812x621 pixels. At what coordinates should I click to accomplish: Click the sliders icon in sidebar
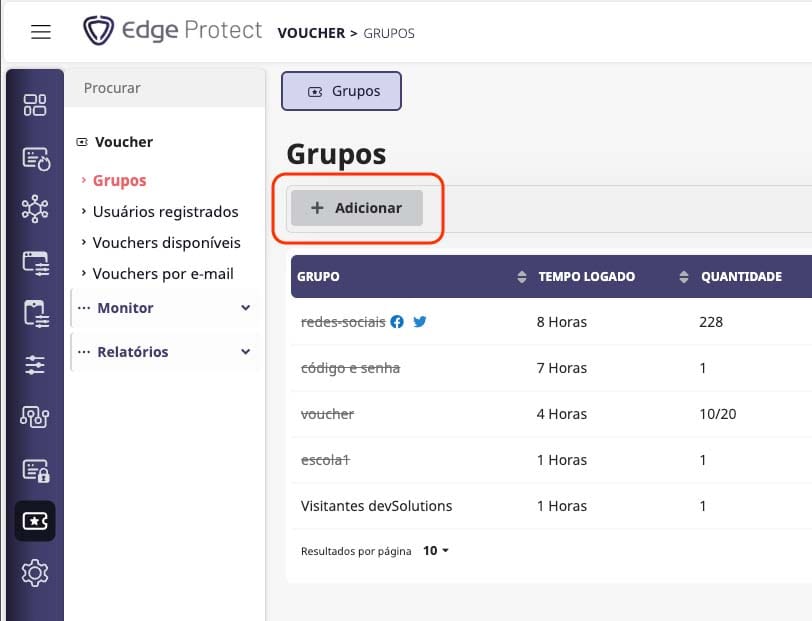[x=35, y=365]
